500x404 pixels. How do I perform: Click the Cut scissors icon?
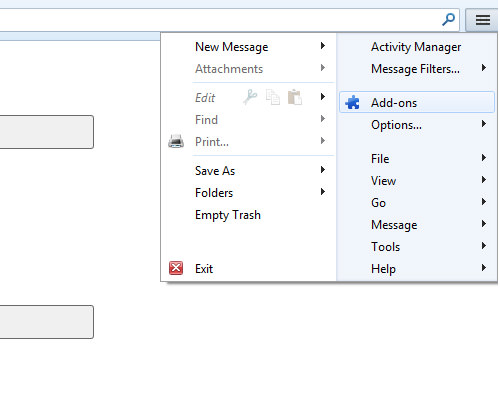pos(250,97)
